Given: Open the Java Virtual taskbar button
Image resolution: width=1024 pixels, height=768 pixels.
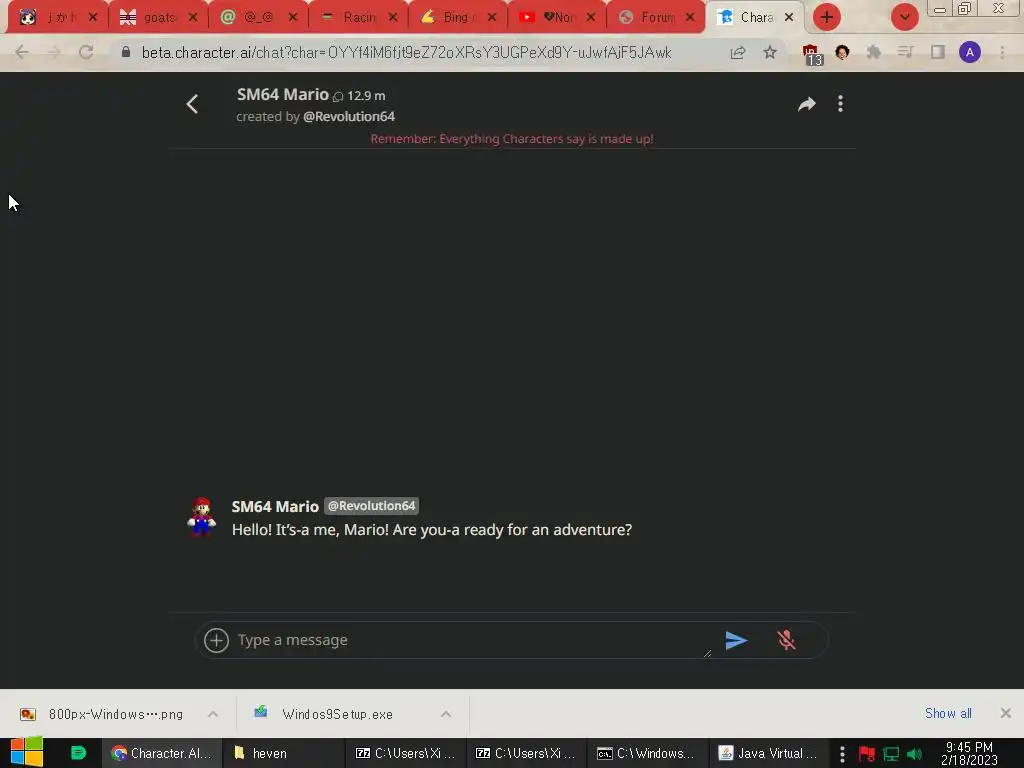Looking at the screenshot, I should click(x=768, y=753).
